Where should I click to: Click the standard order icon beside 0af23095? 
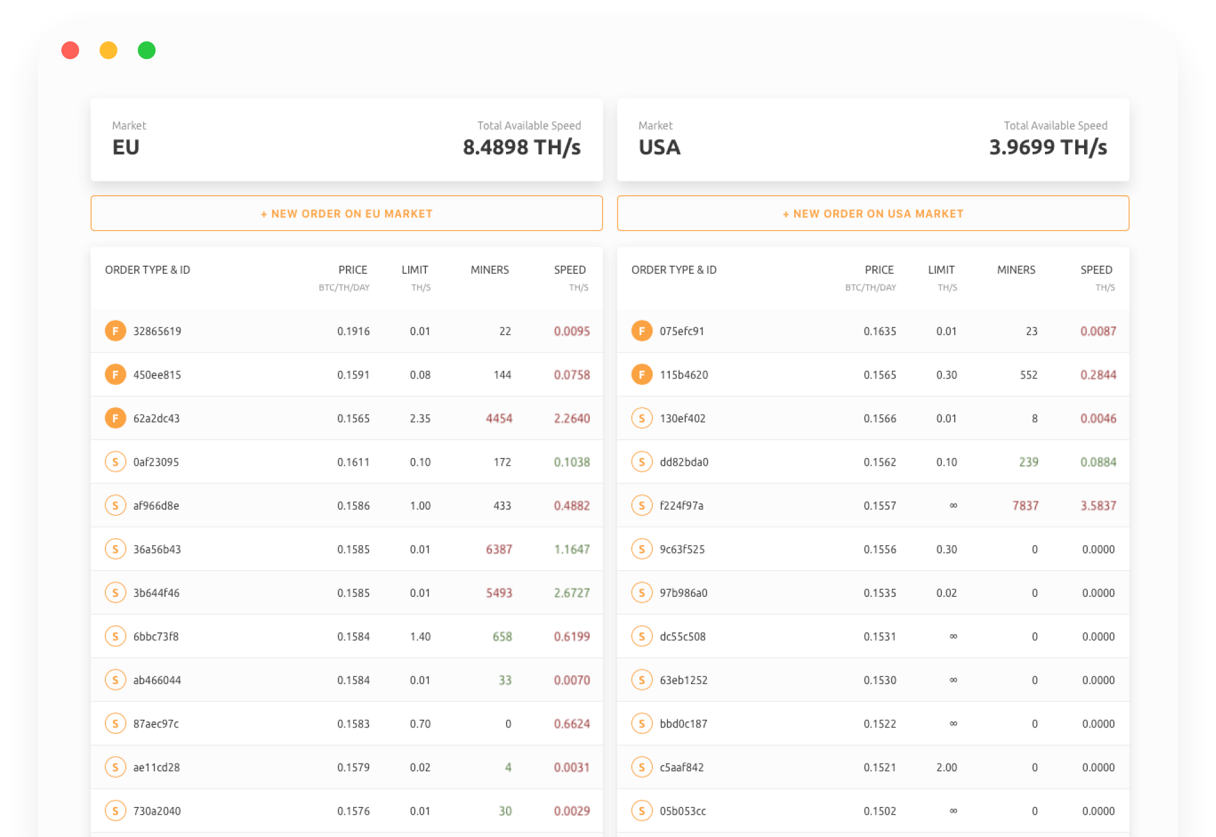(115, 461)
